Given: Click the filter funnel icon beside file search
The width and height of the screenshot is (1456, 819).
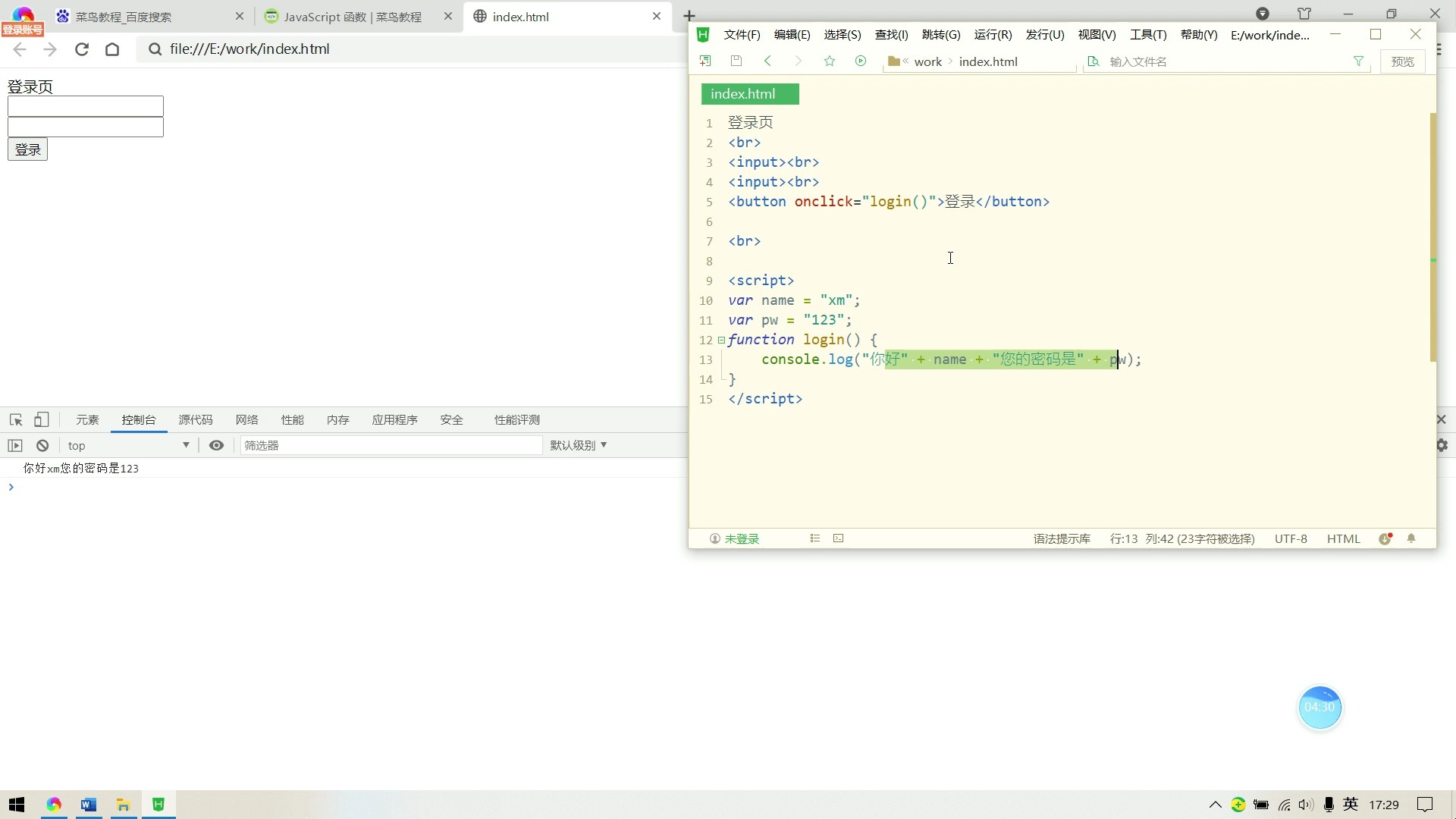Looking at the screenshot, I should (1358, 61).
